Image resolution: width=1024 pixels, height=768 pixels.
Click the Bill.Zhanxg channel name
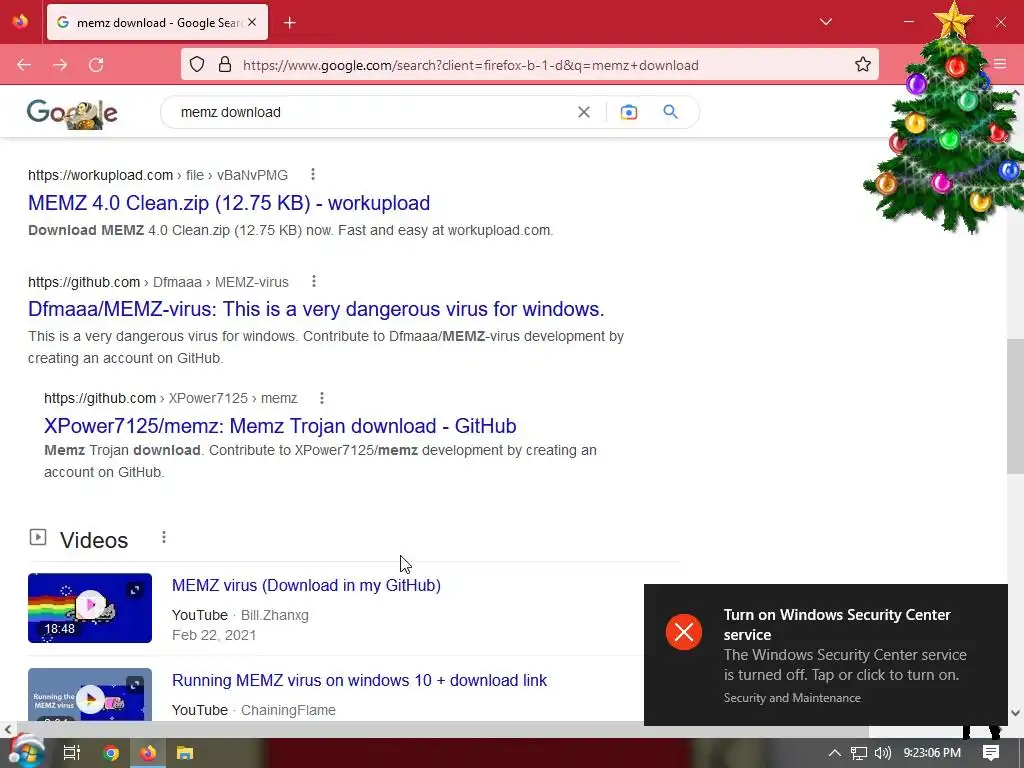(x=275, y=615)
